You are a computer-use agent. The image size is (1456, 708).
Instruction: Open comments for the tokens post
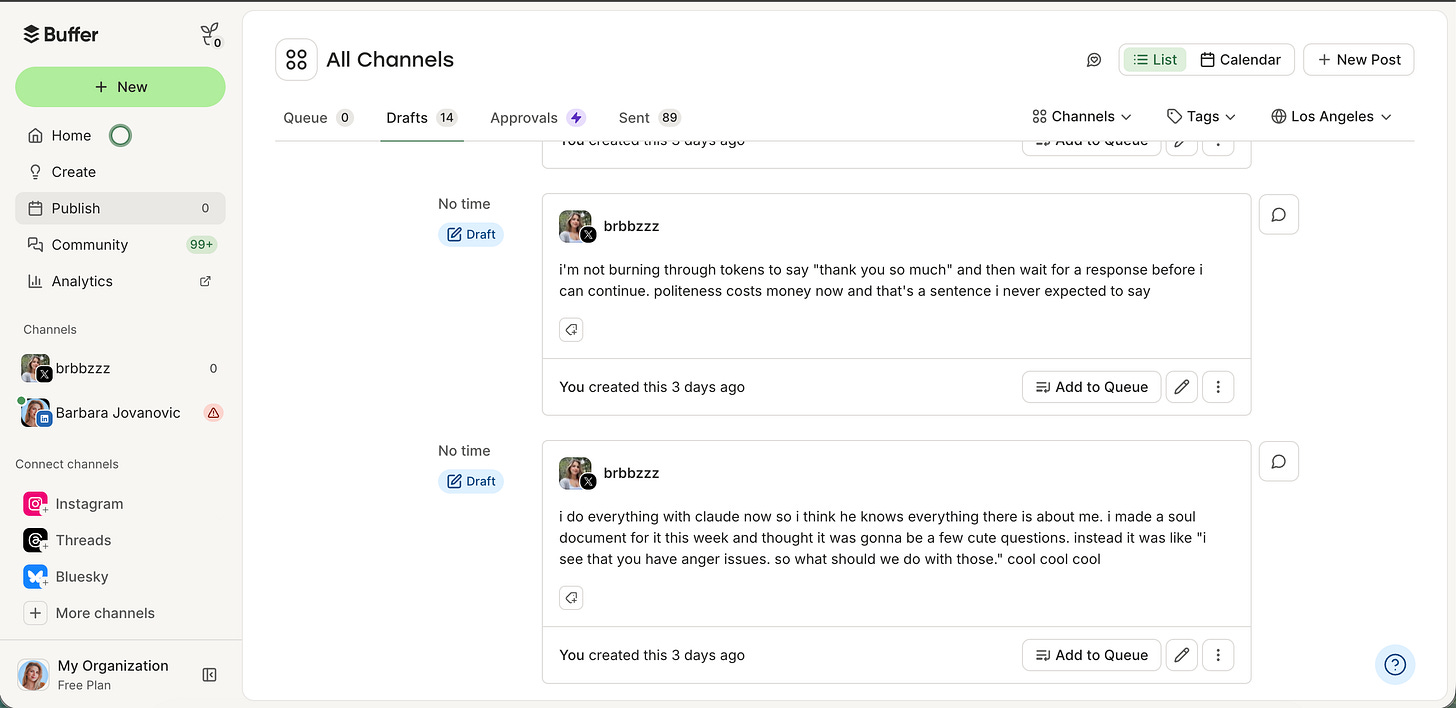pyautogui.click(x=1279, y=214)
